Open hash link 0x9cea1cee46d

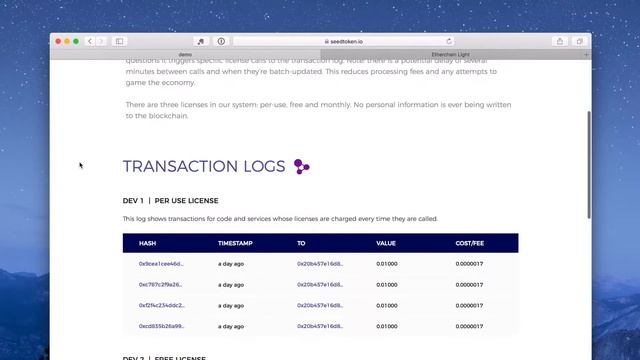click(161, 264)
